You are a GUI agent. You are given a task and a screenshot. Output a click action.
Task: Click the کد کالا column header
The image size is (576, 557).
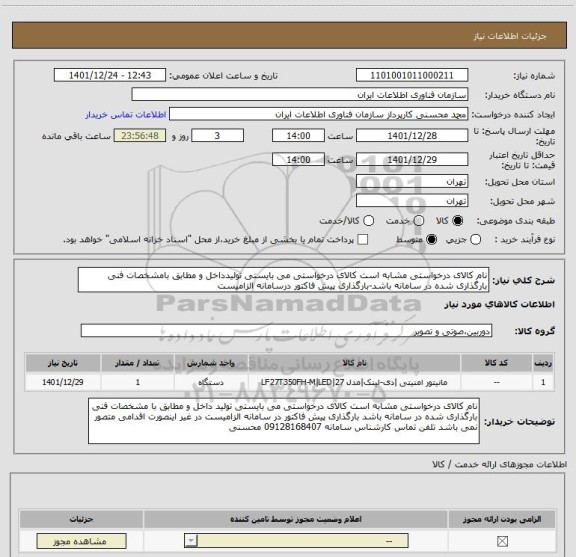click(497, 363)
